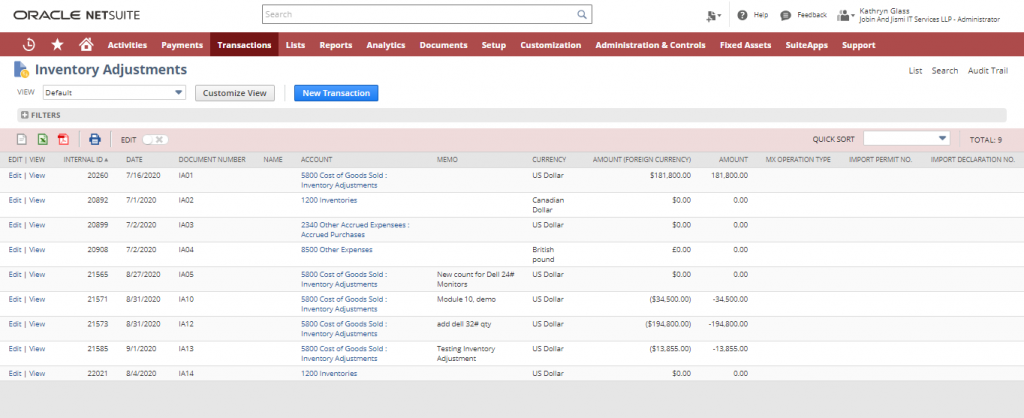
Task: Click the Customize View button
Action: 235,93
